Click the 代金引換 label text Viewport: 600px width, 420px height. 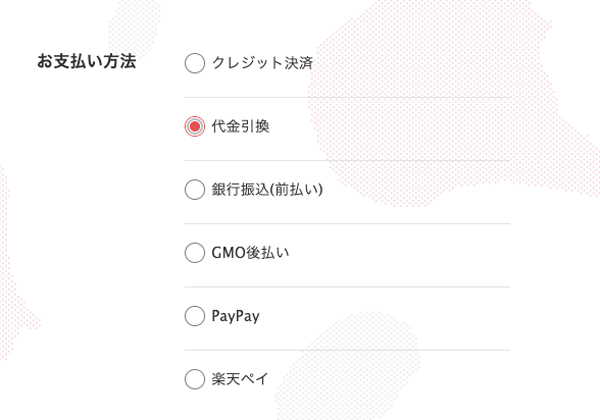click(x=240, y=126)
